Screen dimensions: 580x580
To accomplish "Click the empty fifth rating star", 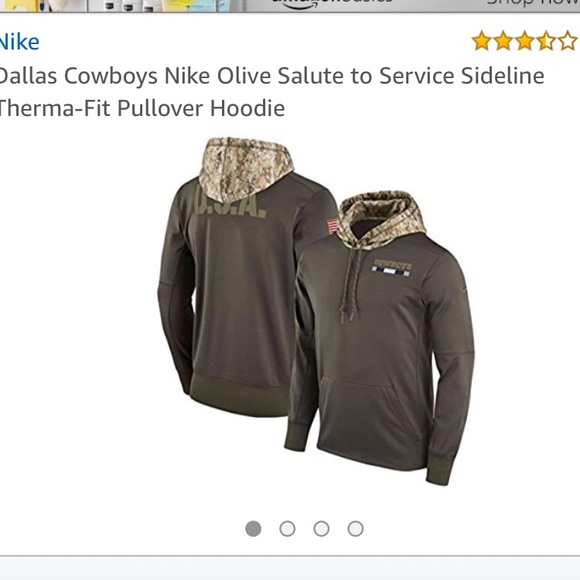I will coord(567,41).
